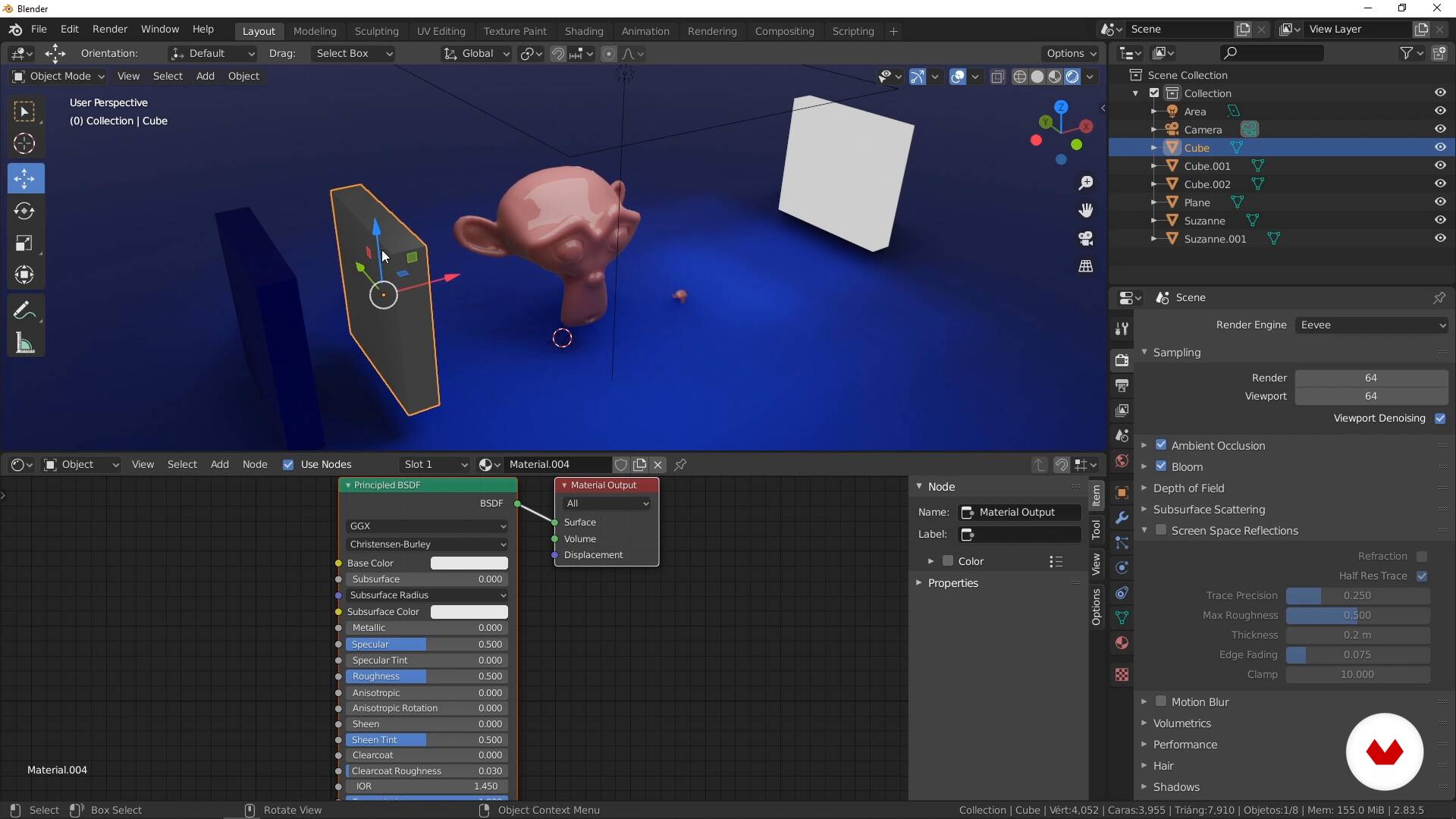
Task: Hide Plane using its eye icon
Action: 1440,202
